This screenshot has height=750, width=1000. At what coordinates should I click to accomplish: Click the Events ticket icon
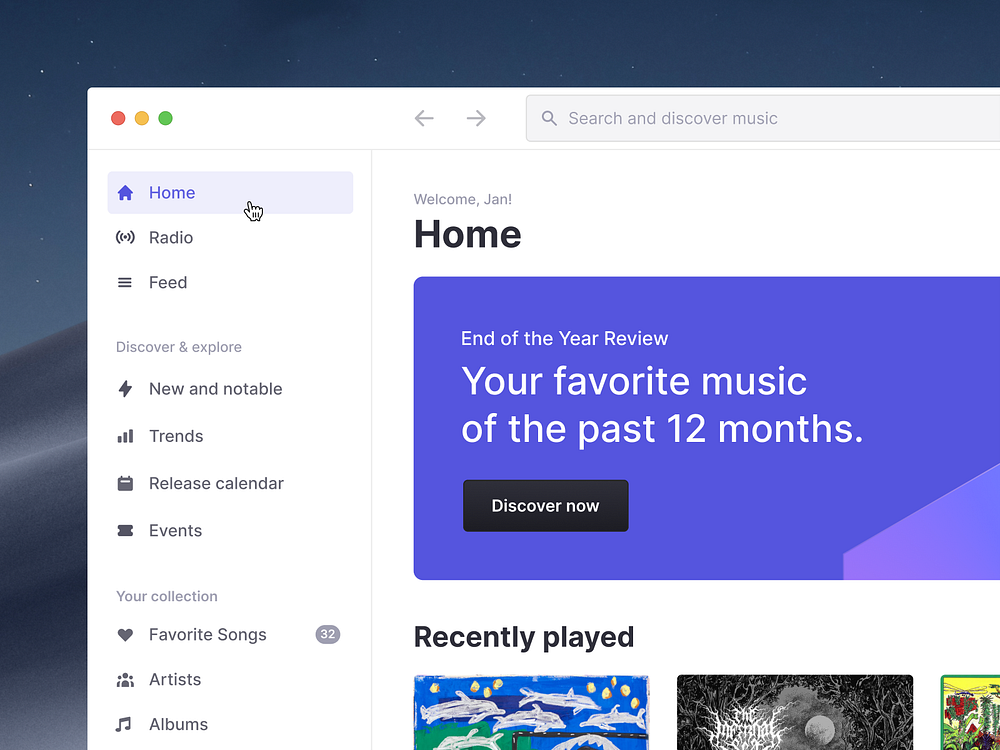tap(125, 530)
